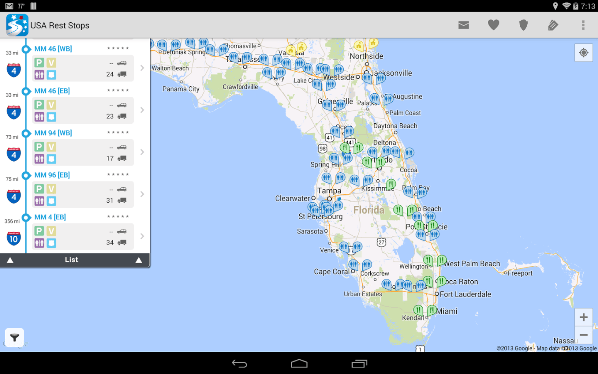Screen dimensions: 598x374
Task: Tap Android home navigation button
Action: pos(299,364)
